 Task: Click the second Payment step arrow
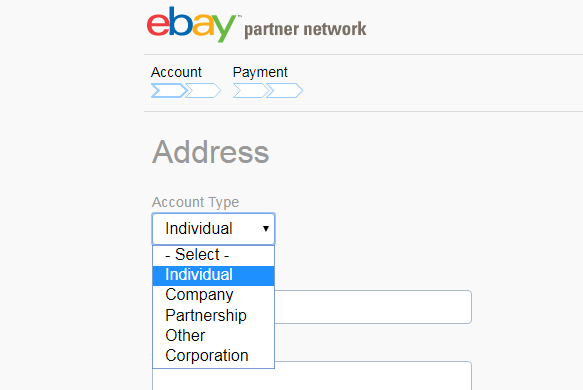pyautogui.click(x=285, y=91)
